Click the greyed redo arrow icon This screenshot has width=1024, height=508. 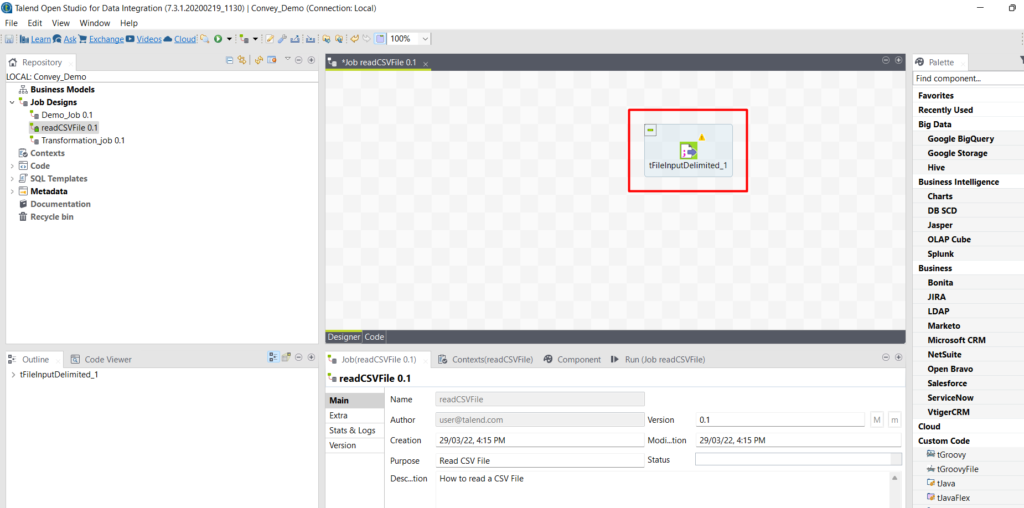(x=366, y=39)
